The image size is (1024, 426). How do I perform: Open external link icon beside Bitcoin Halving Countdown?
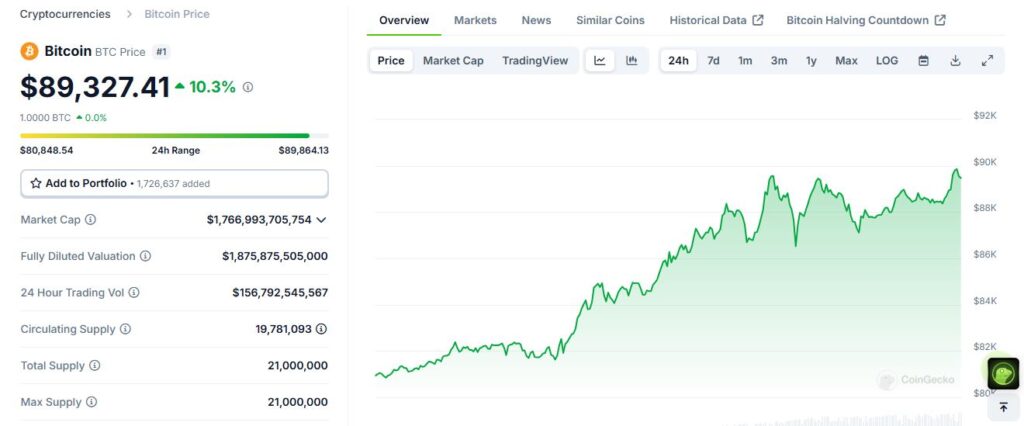pos(940,20)
